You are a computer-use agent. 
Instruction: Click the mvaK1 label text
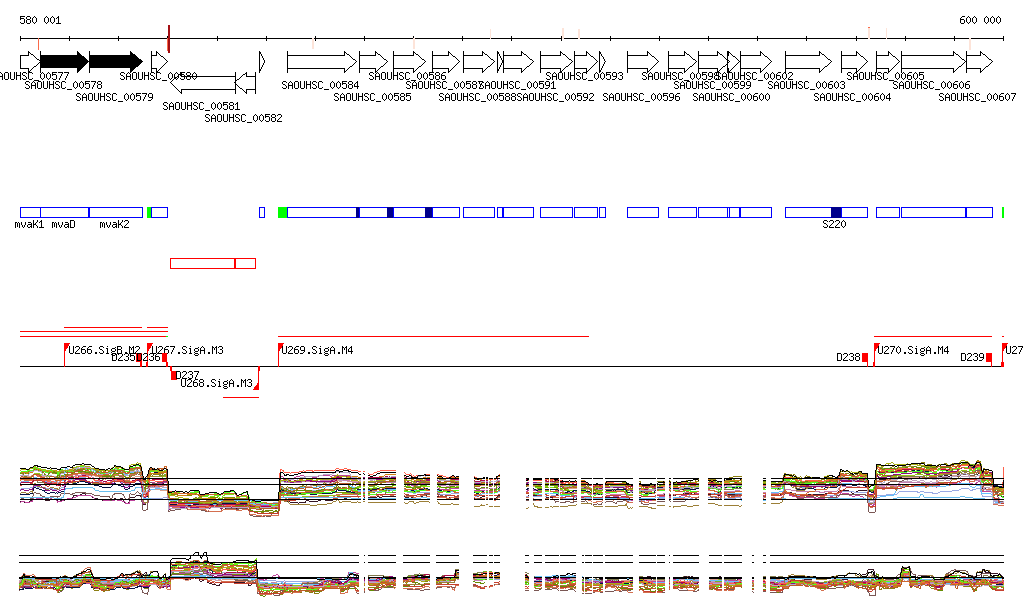(29, 225)
